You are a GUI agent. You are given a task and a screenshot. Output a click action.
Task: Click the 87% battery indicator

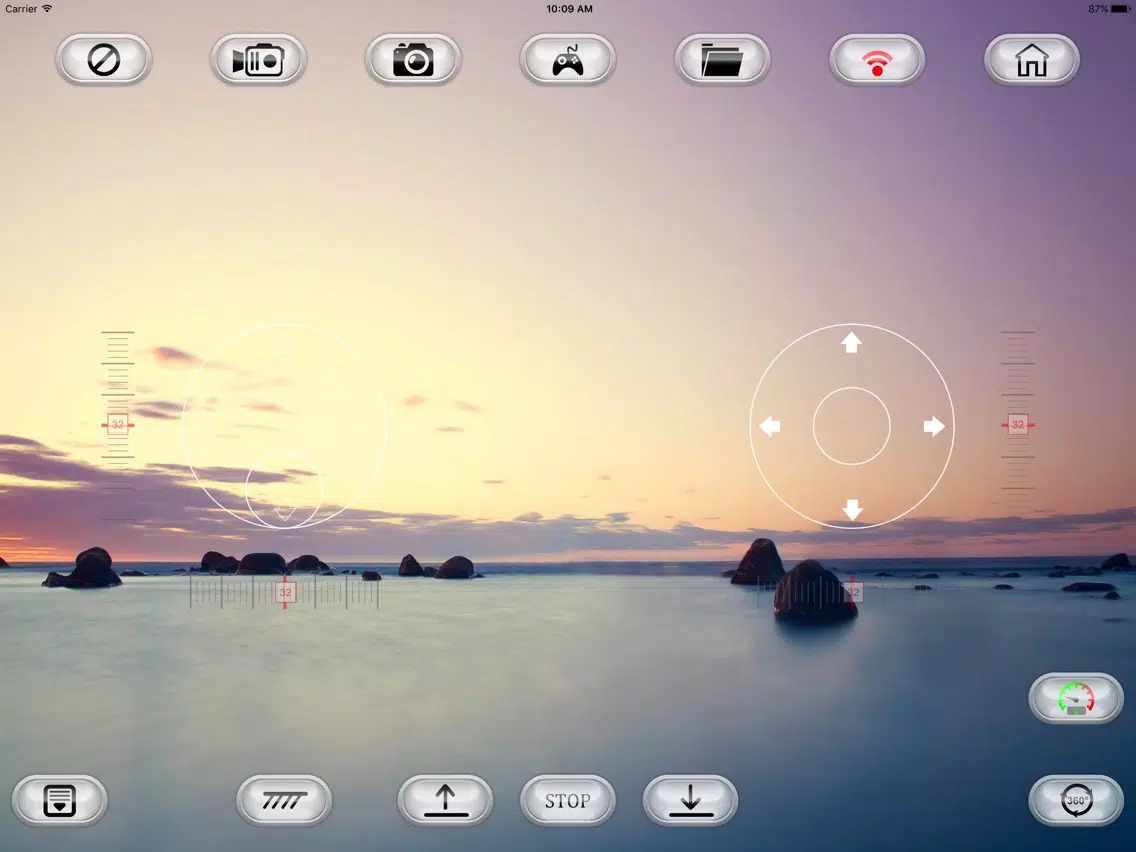pos(1108,9)
